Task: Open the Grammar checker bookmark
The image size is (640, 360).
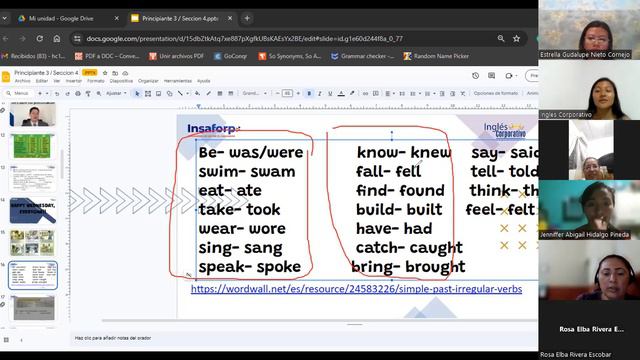Action: point(362,56)
